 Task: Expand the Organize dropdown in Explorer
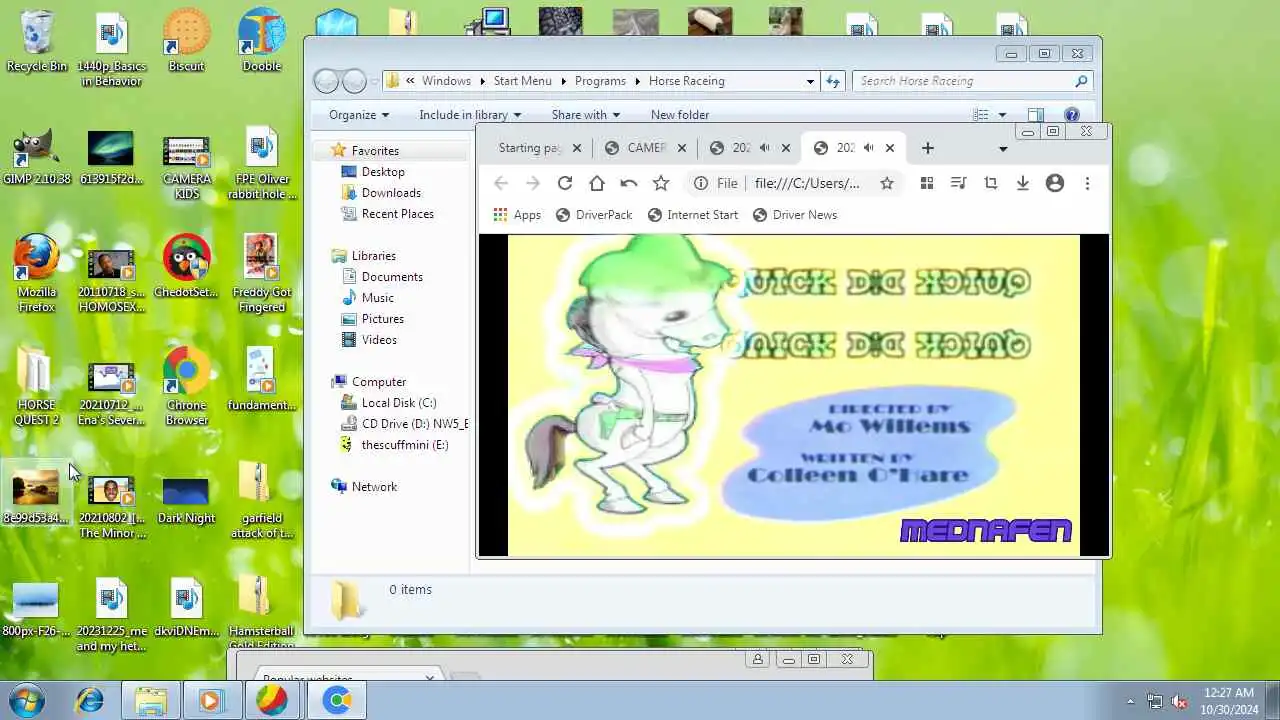tap(358, 115)
